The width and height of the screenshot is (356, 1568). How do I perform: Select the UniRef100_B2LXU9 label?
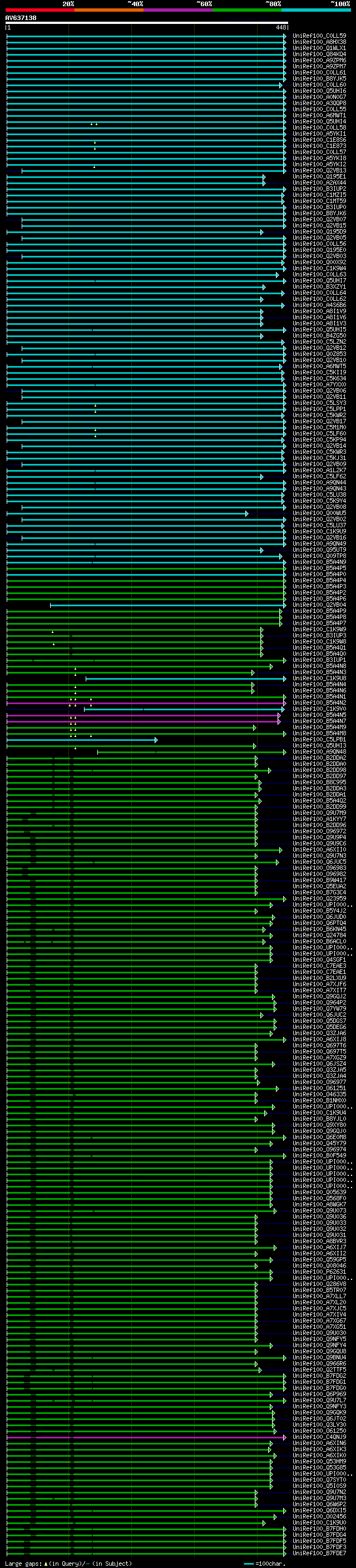319,979
